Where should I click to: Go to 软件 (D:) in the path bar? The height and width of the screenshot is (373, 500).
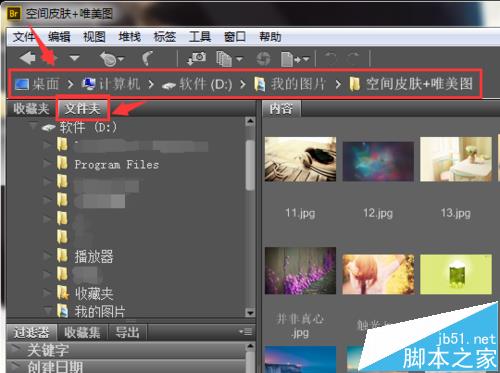click(x=197, y=84)
